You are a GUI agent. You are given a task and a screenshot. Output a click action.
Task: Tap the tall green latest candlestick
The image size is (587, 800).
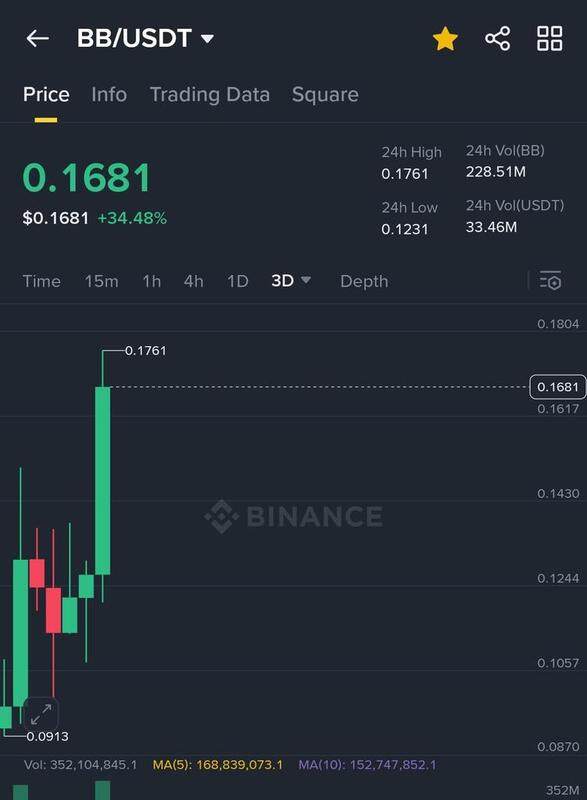(x=103, y=481)
